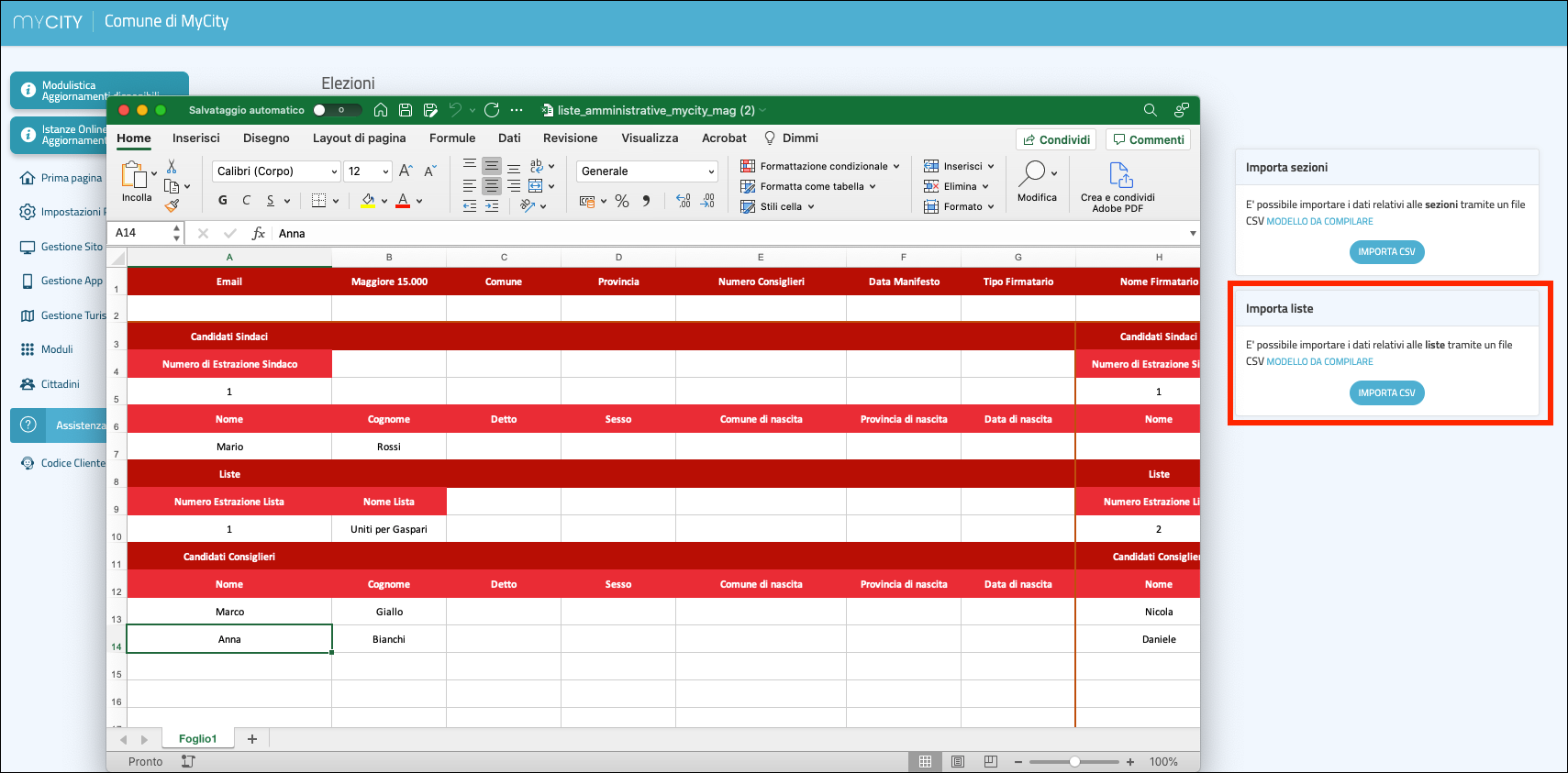Click the Cut scissors icon

coord(172,167)
